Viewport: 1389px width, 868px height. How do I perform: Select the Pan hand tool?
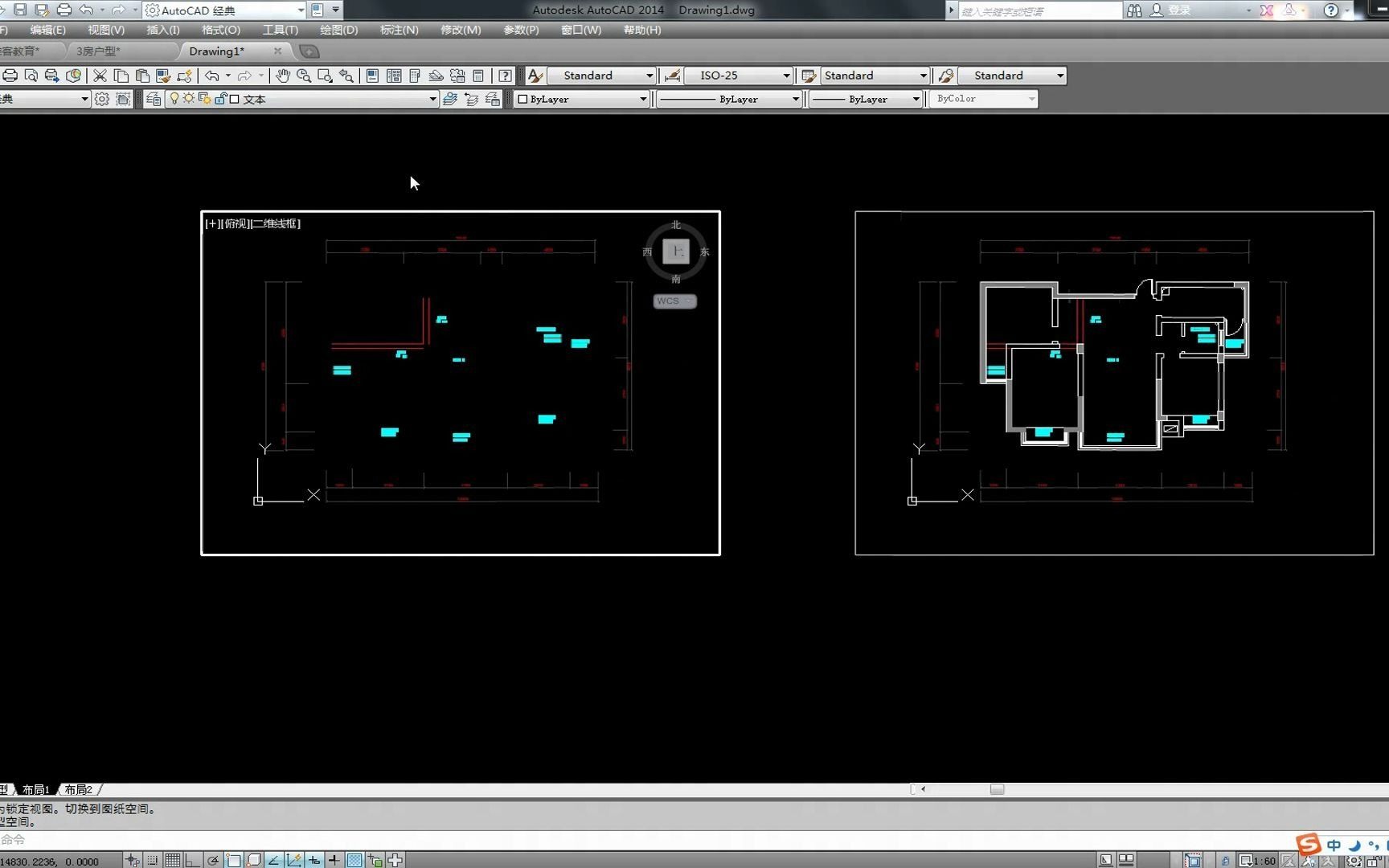point(282,76)
